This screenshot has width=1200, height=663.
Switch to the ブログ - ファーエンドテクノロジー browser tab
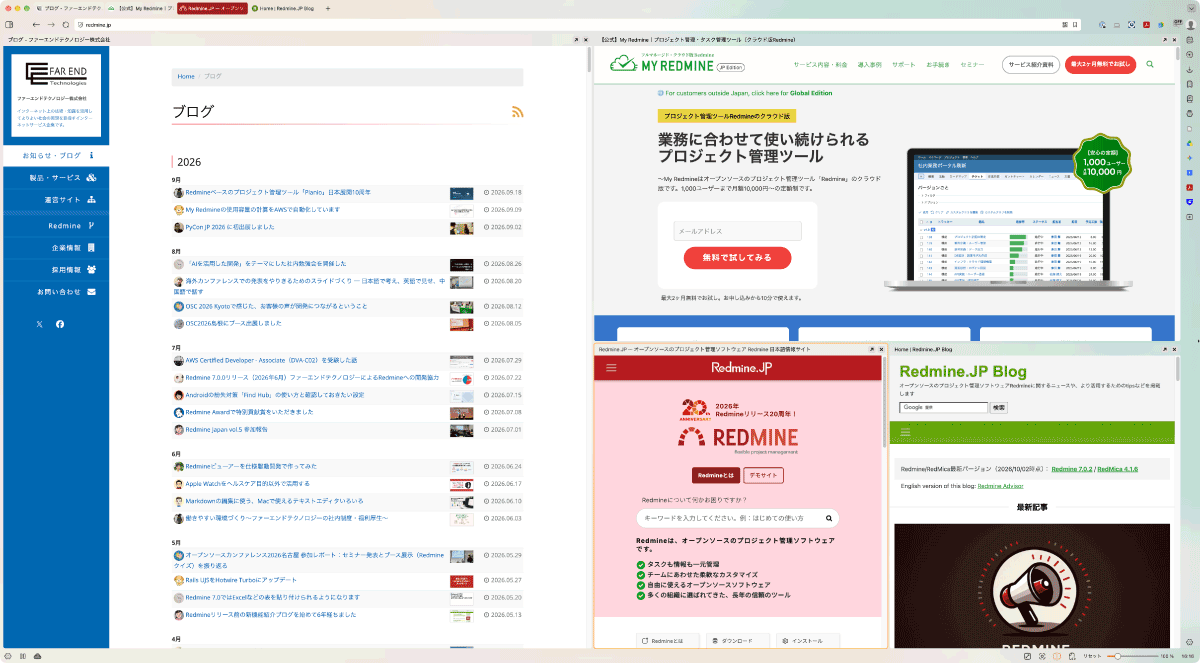coord(69,8)
